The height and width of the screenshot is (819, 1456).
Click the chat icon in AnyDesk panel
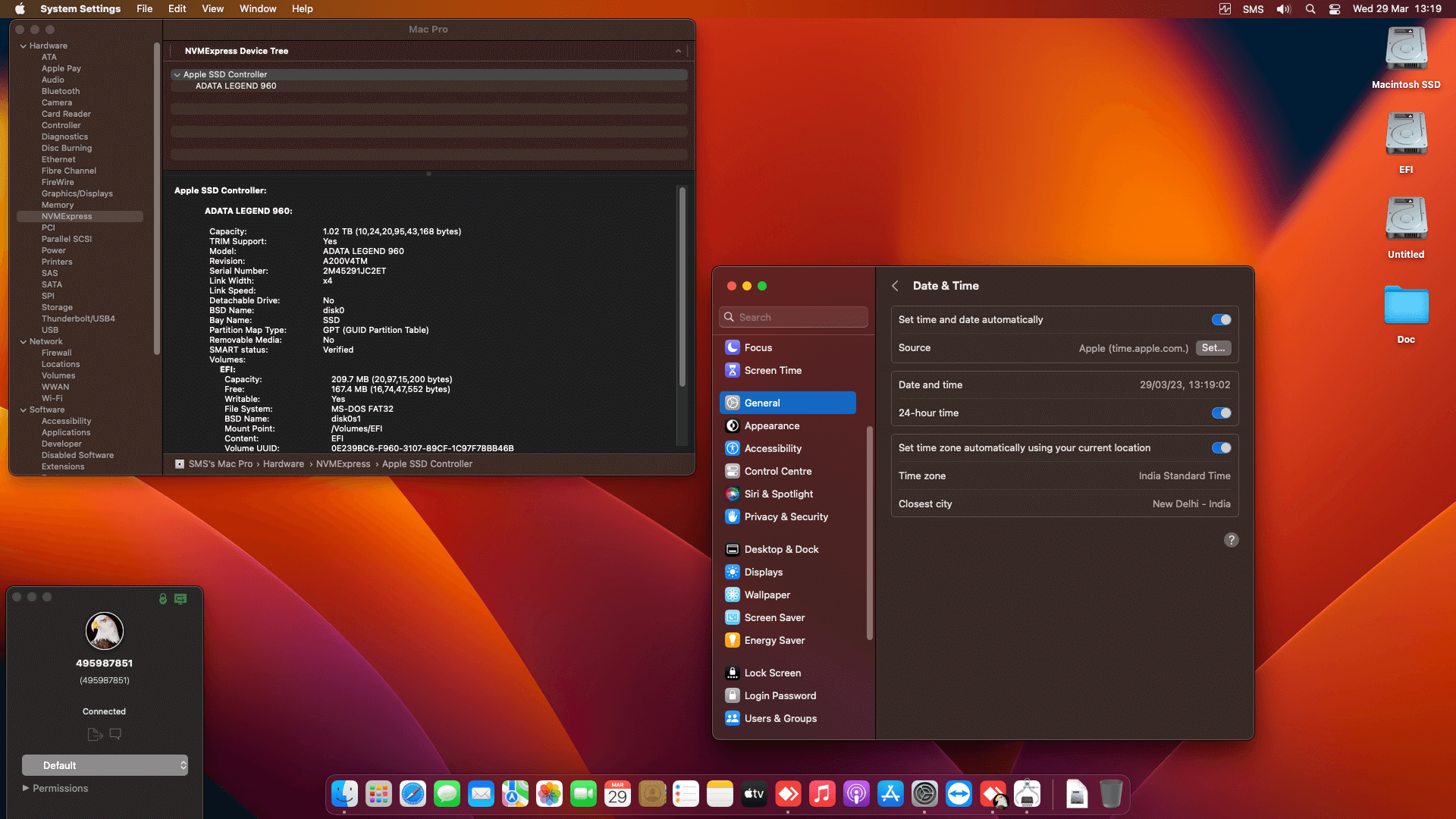(115, 734)
